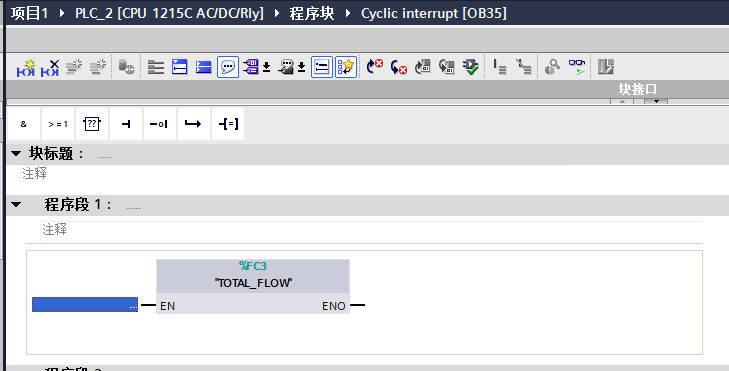Open the tag display options dropdown arrow

pos(266,68)
